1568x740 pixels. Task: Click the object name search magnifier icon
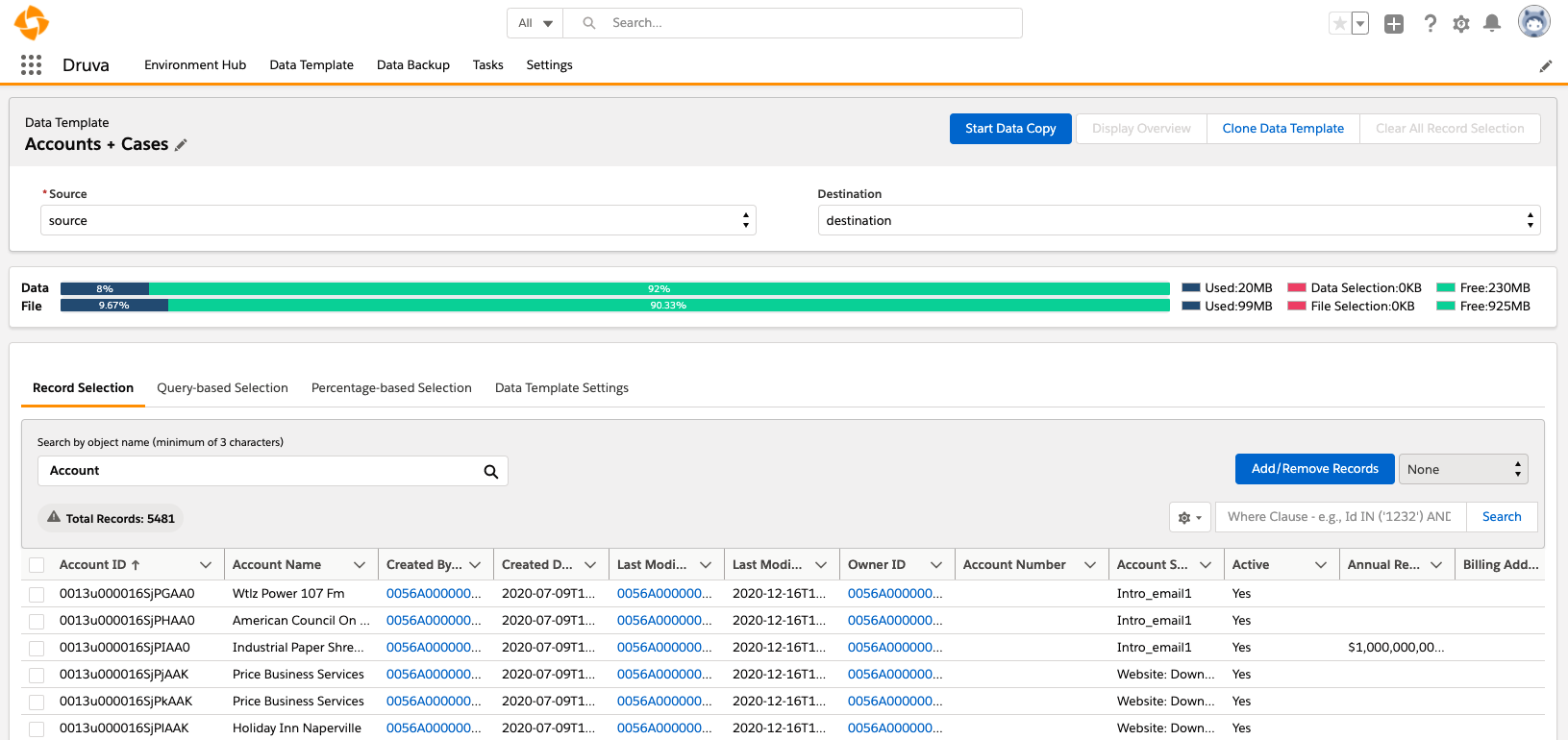click(x=491, y=471)
